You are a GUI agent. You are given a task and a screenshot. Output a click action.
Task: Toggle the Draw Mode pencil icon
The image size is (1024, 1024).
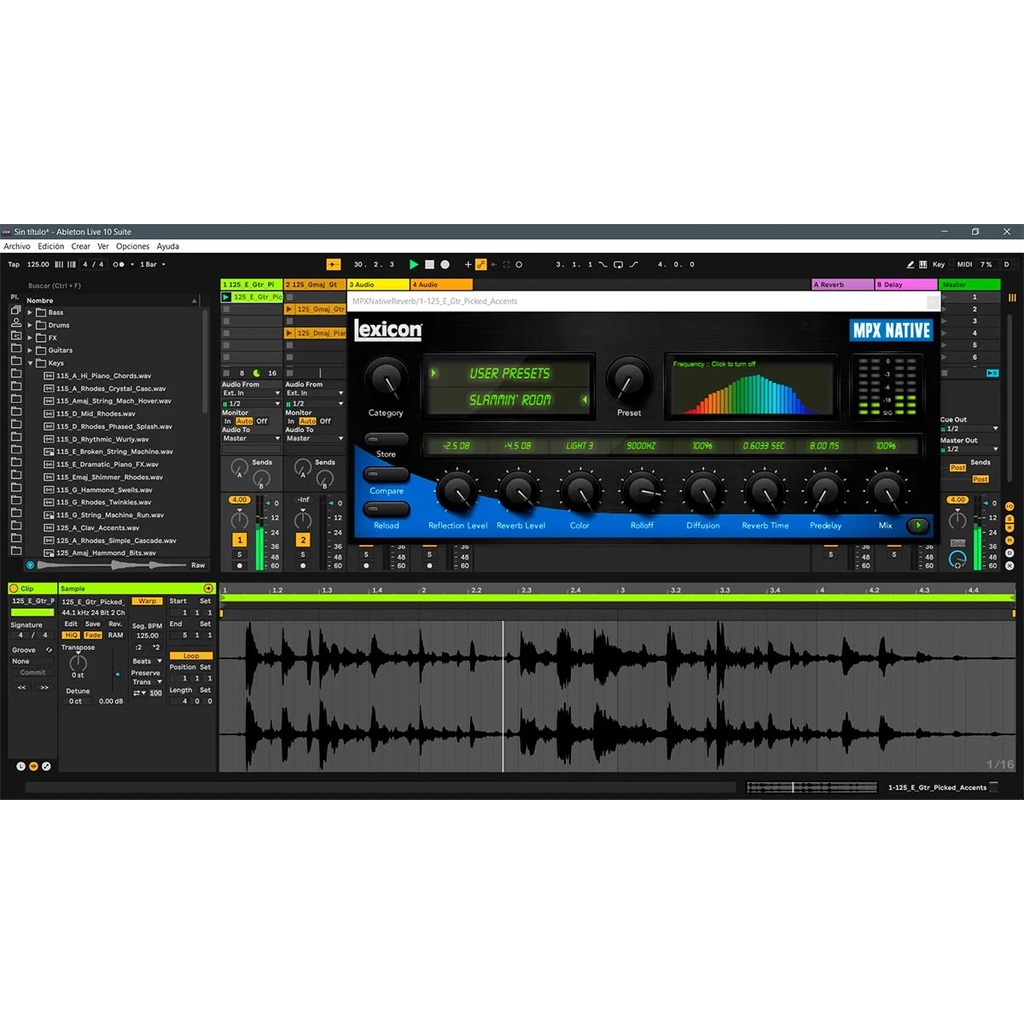tap(910, 264)
